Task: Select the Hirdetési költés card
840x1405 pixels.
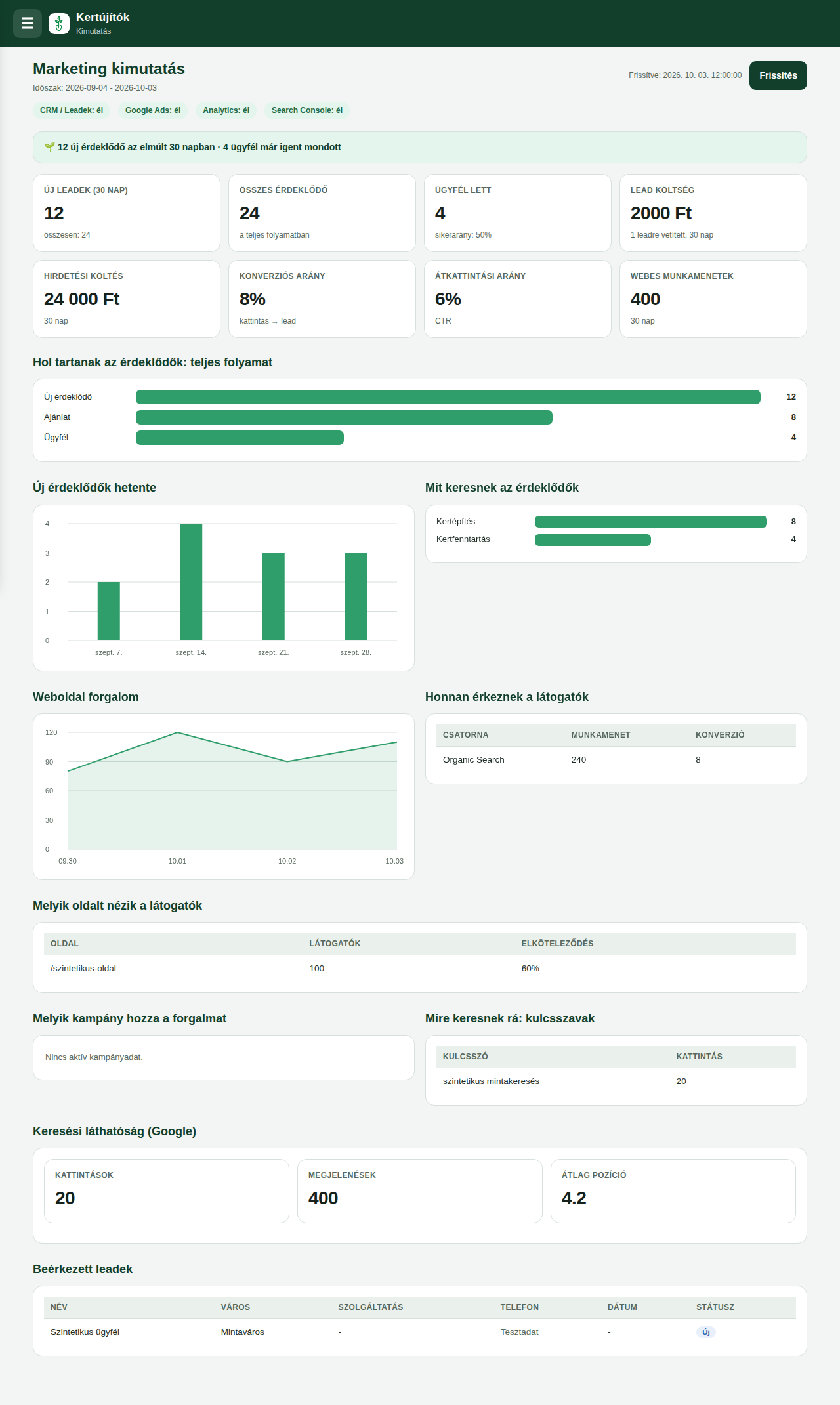Action: (127, 299)
